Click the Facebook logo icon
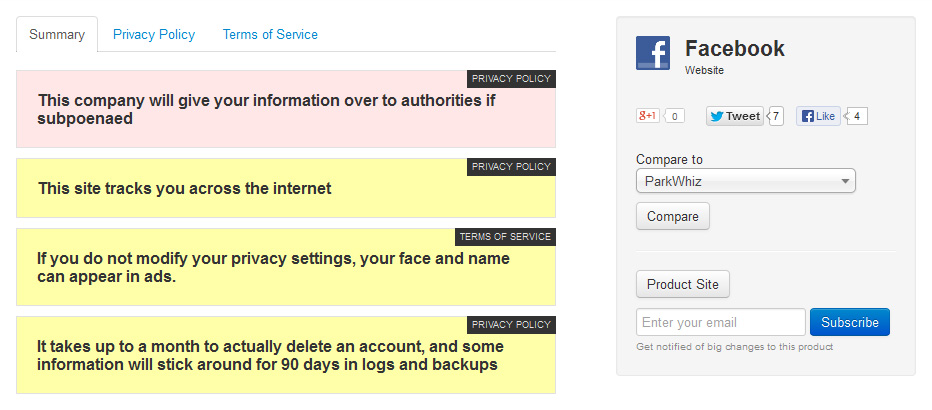Viewport: 932px width, 410px height. pyautogui.click(x=653, y=53)
